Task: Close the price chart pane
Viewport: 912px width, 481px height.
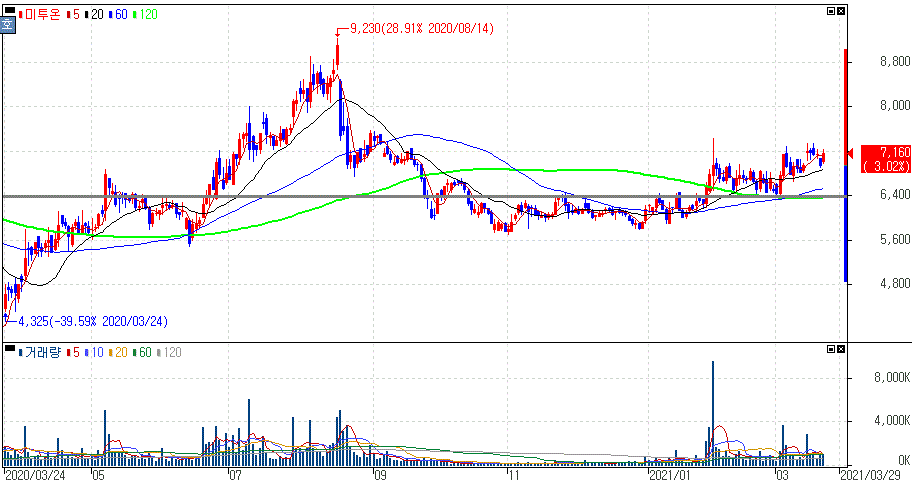Action: click(841, 11)
